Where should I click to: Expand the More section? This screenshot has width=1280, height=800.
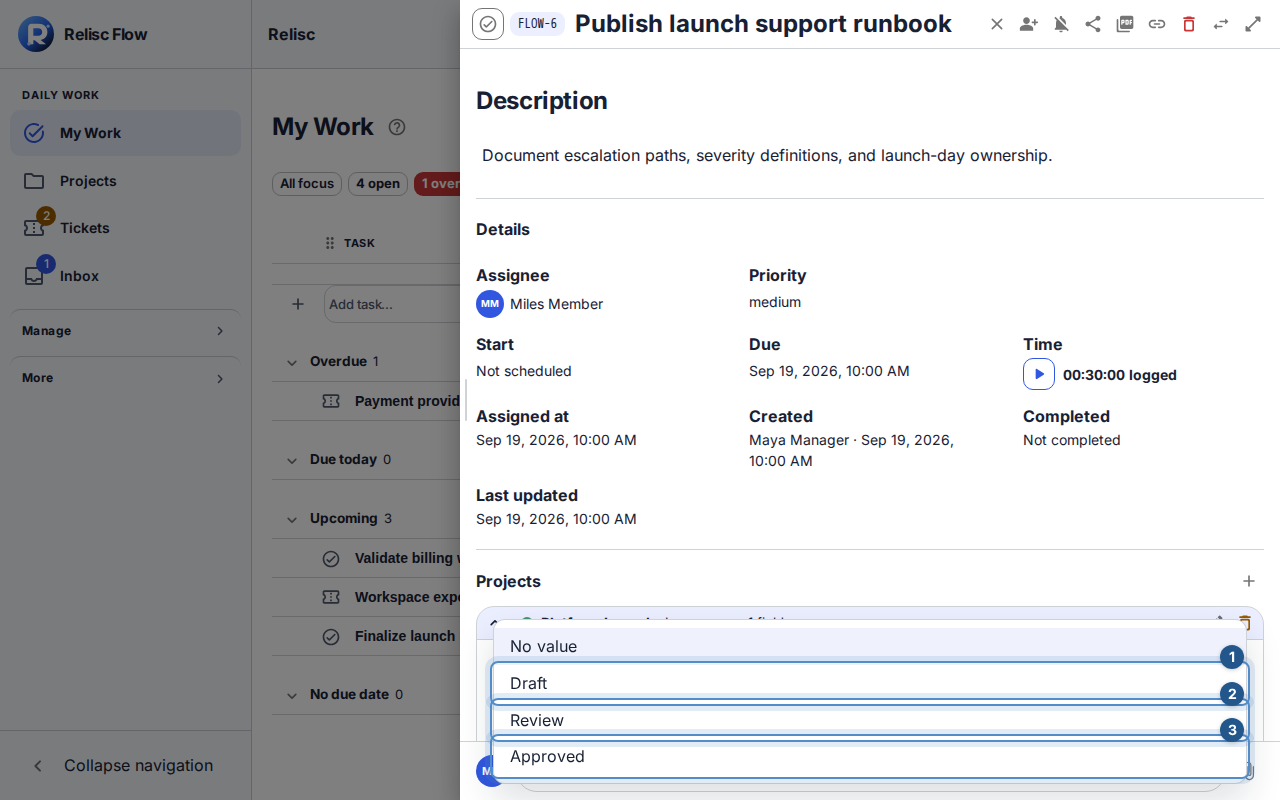125,378
